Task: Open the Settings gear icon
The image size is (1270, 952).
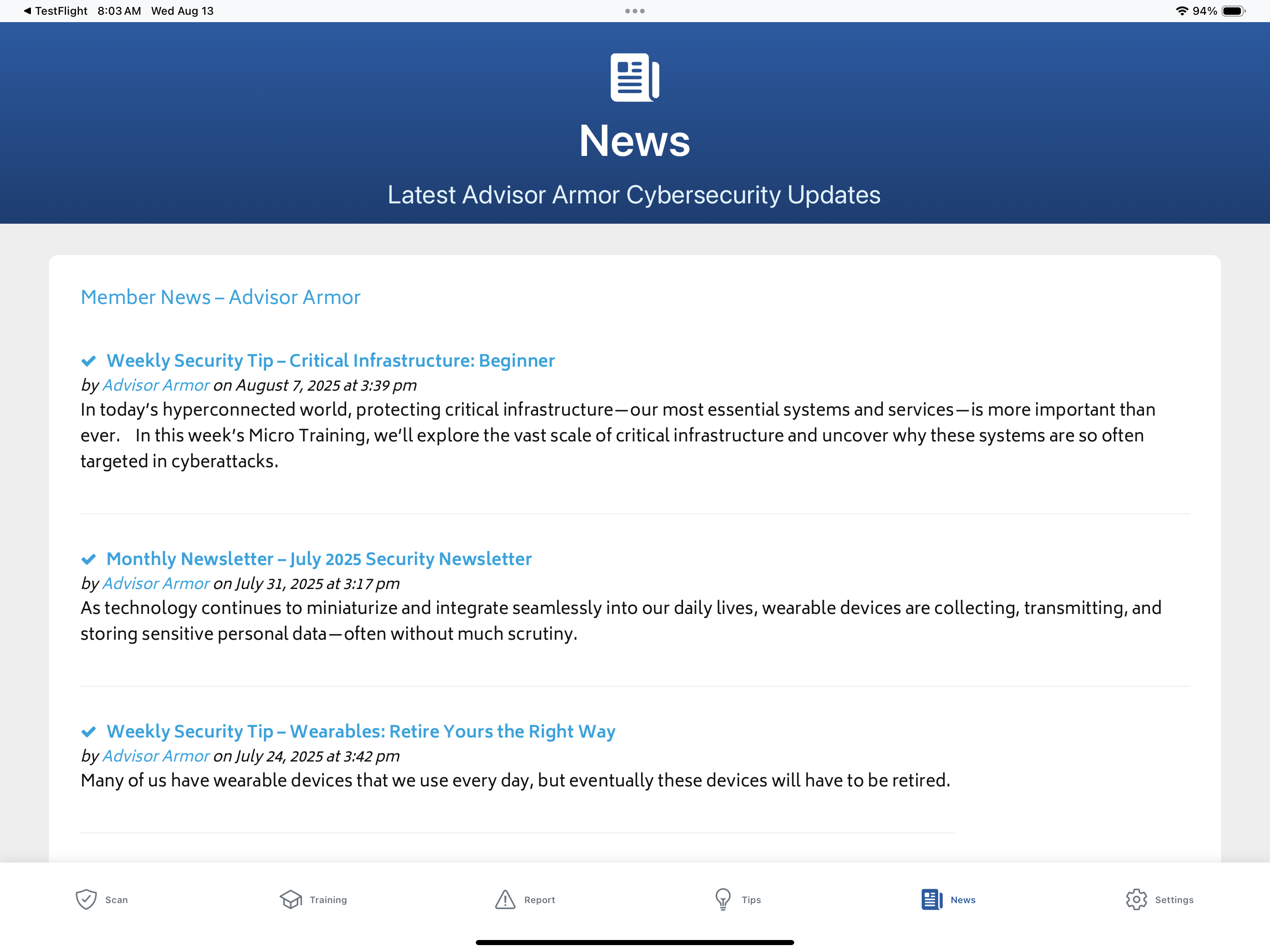Action: [1136, 899]
